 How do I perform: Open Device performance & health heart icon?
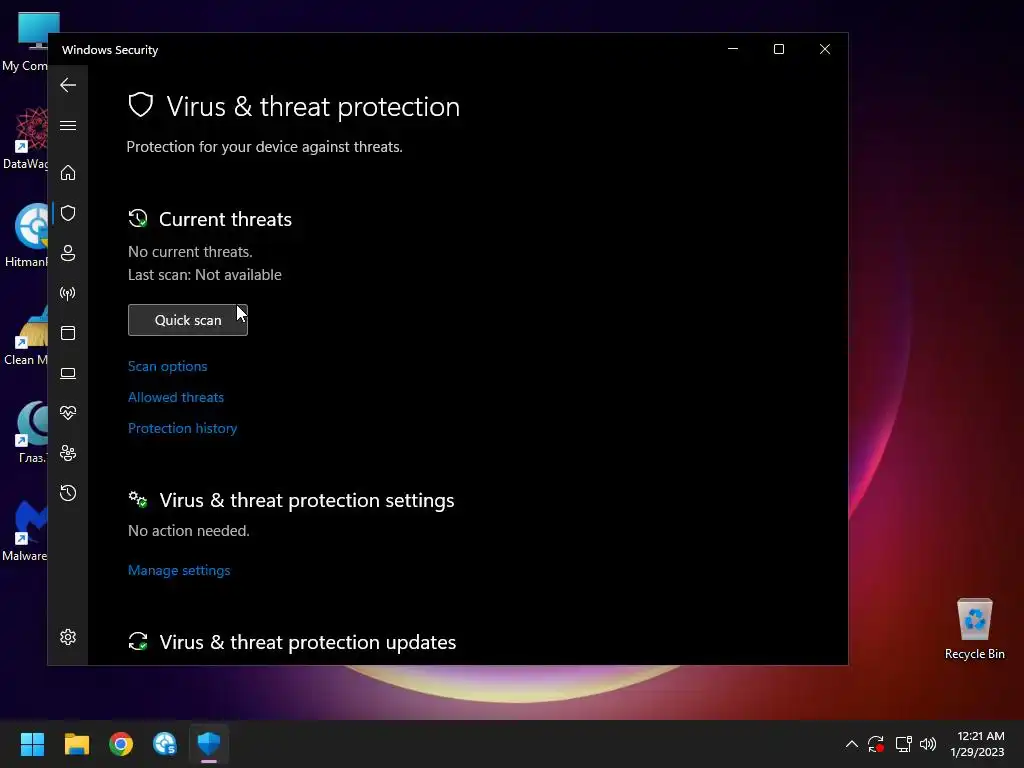pyautogui.click(x=68, y=413)
